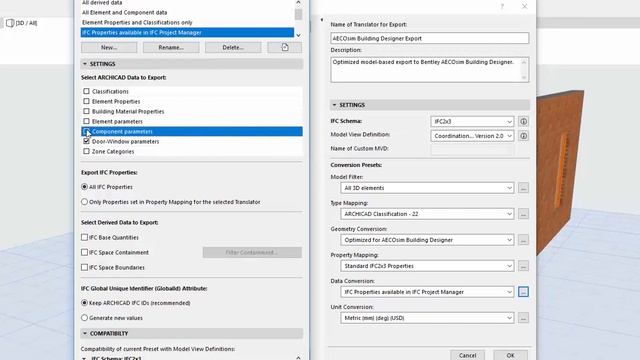Click the Delete... button
The height and width of the screenshot is (360, 640).
[x=233, y=47]
